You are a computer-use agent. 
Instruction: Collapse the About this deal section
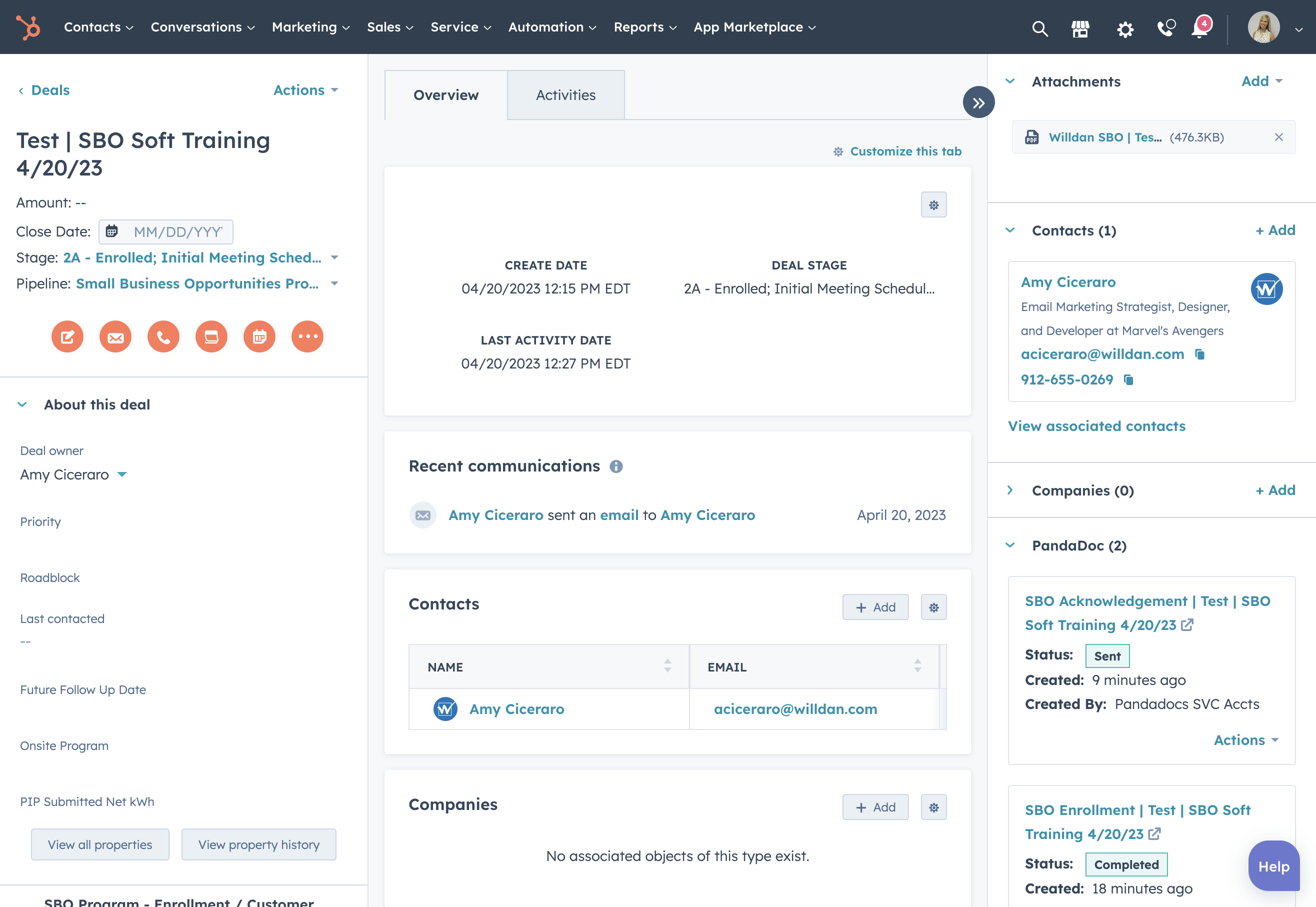[x=22, y=404]
